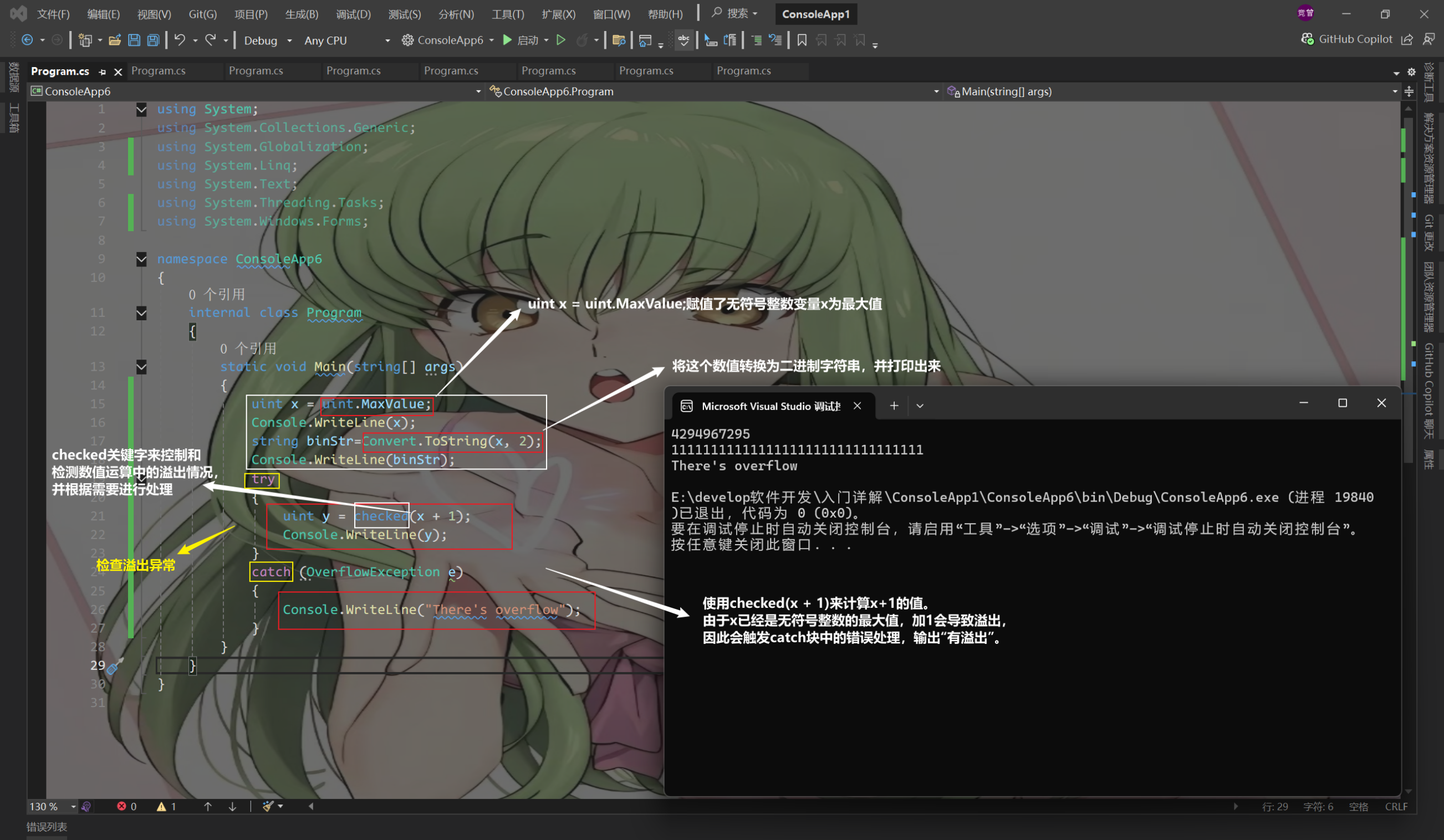The width and height of the screenshot is (1444, 840).
Task: Toggle the abc spell checker icon
Action: pyautogui.click(x=683, y=40)
